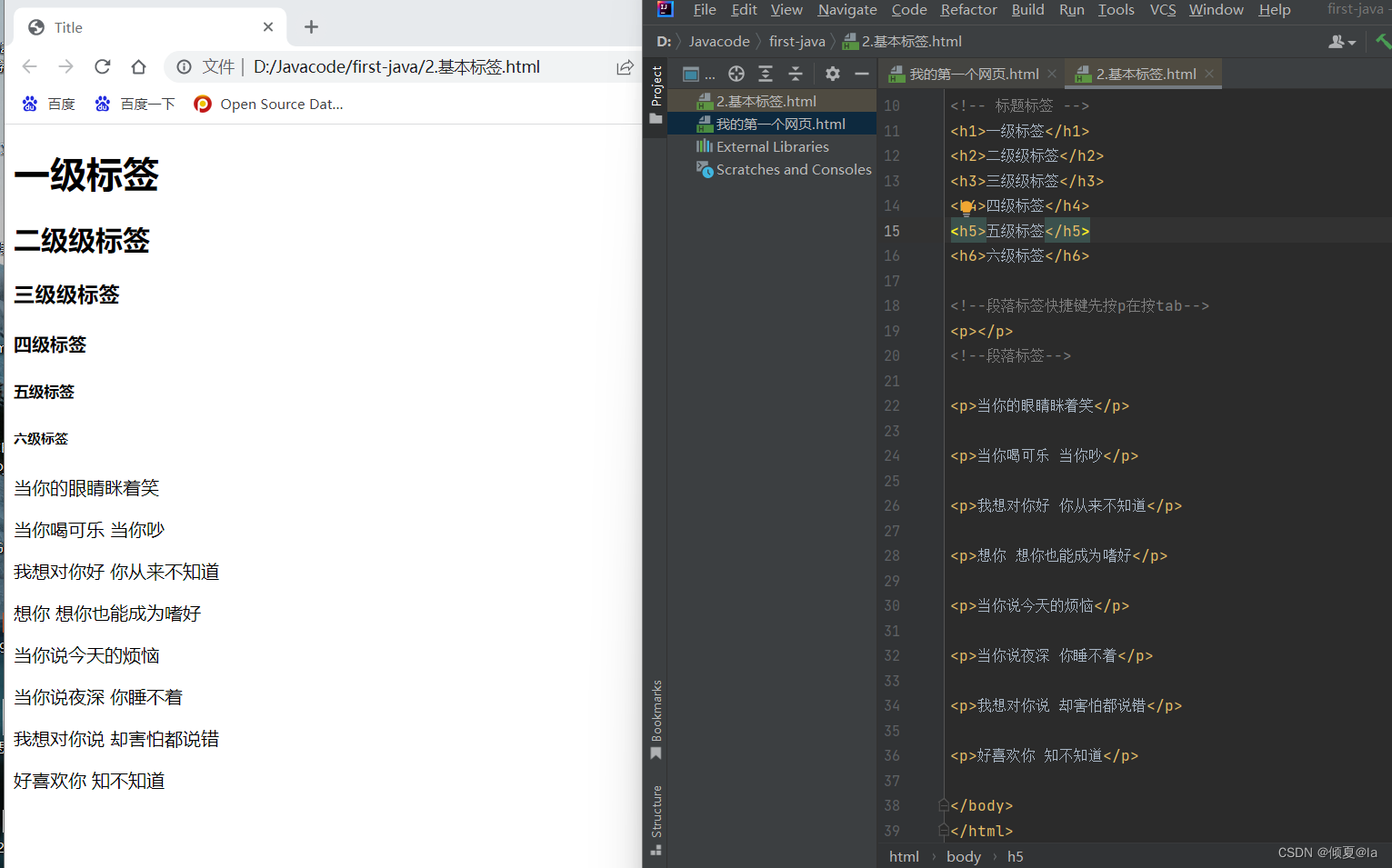Click the IntelliJ IDEA logo icon
Viewport: 1392px width, 868px height.
pos(665,9)
